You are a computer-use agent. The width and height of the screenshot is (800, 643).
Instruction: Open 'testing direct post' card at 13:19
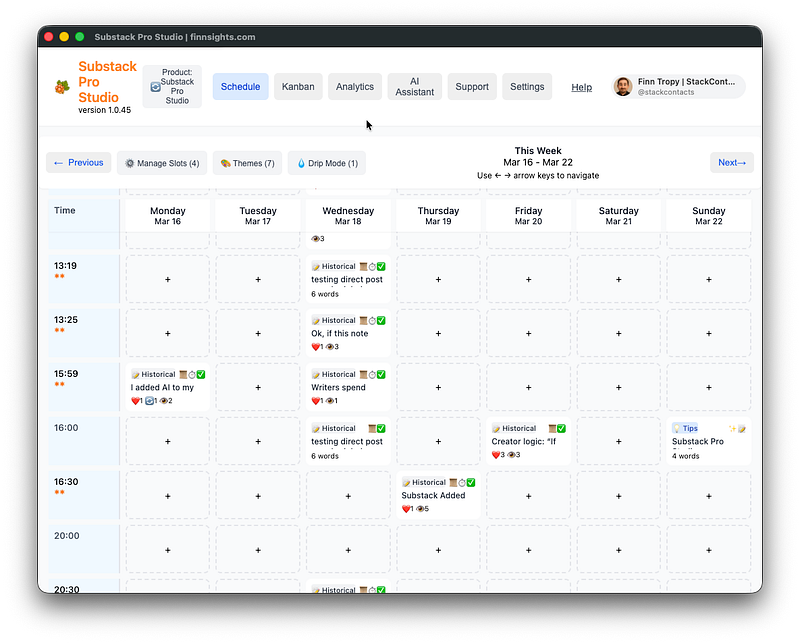(x=348, y=280)
